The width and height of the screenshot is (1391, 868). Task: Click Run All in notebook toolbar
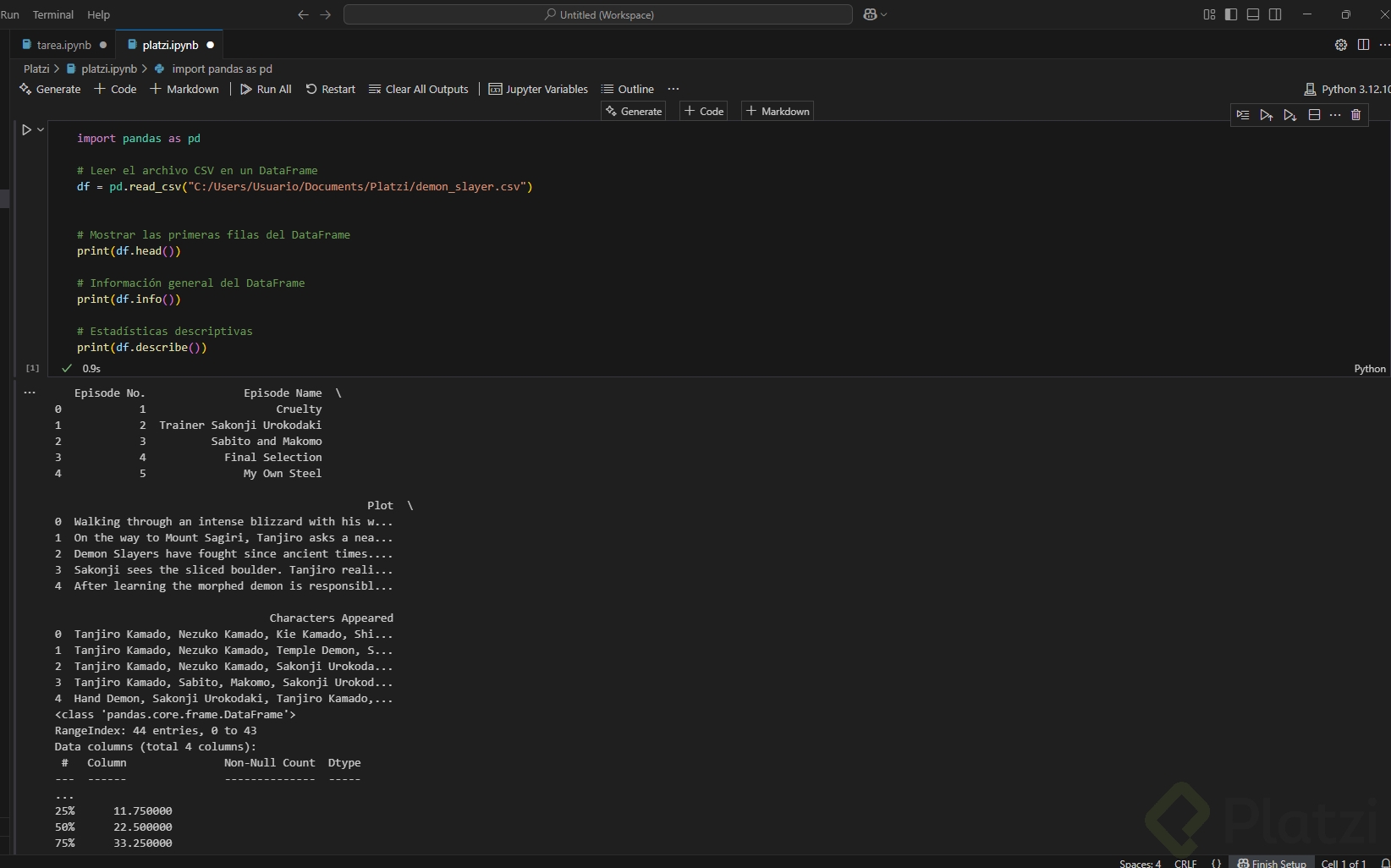266,89
